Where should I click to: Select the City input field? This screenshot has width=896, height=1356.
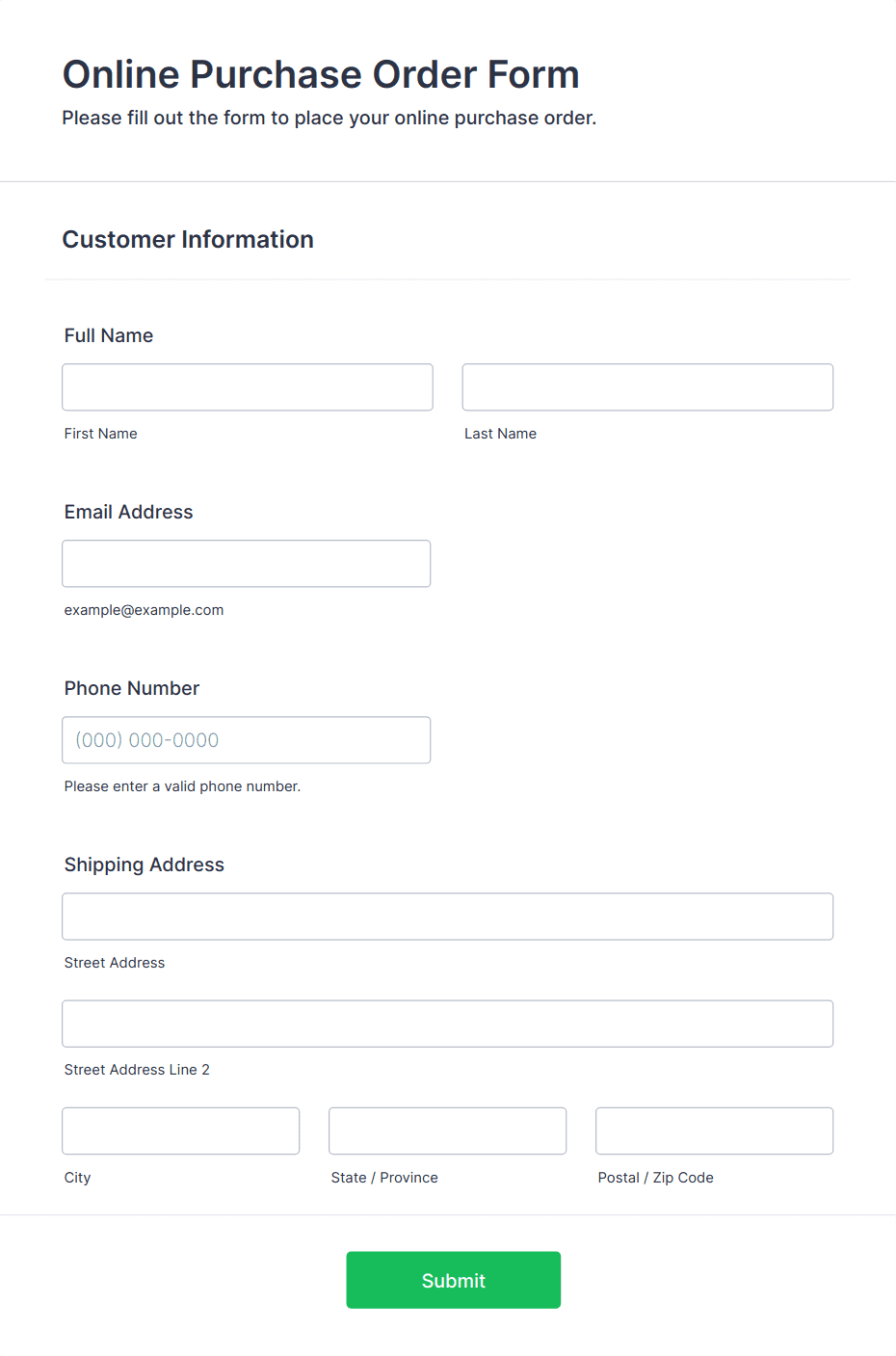pos(181,1130)
